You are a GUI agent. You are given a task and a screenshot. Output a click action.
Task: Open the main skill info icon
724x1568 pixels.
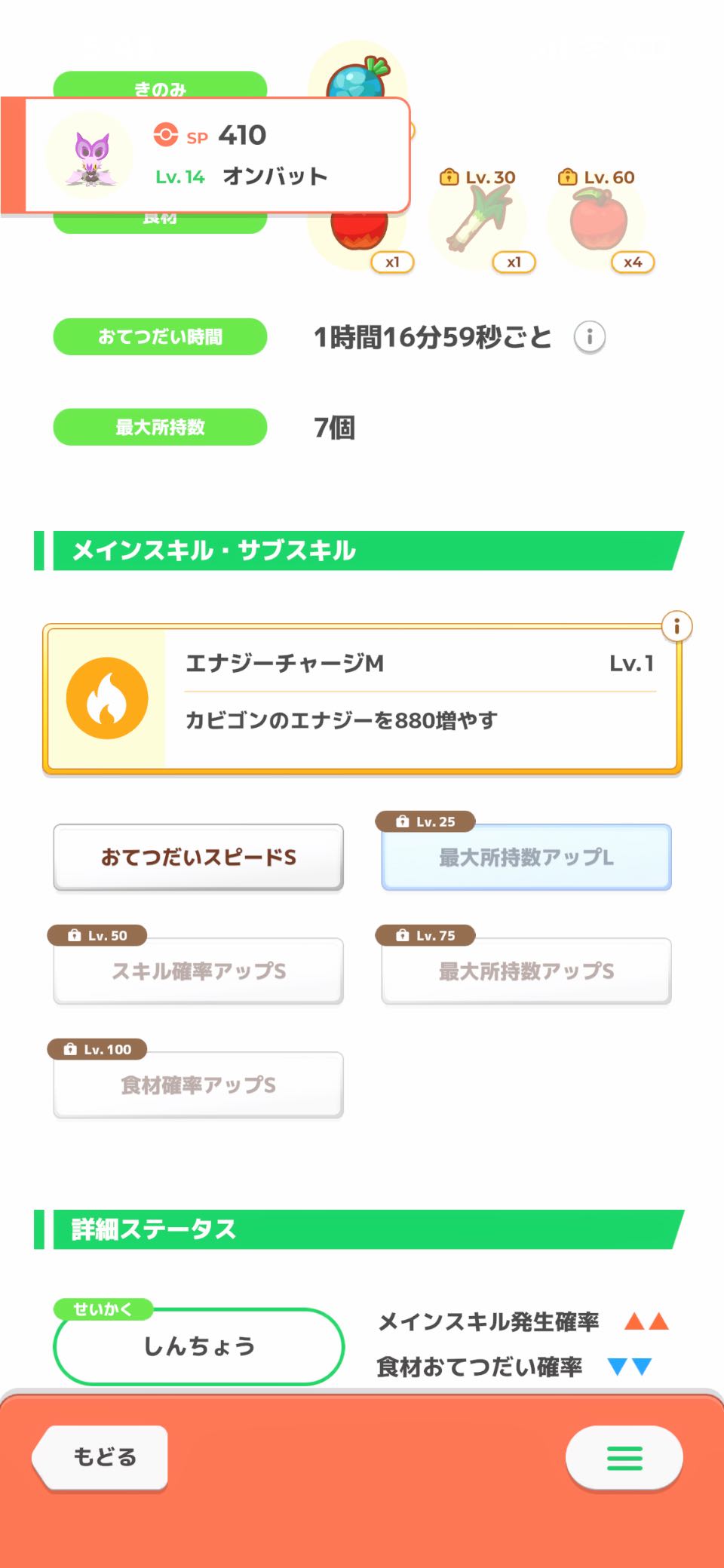click(x=676, y=626)
